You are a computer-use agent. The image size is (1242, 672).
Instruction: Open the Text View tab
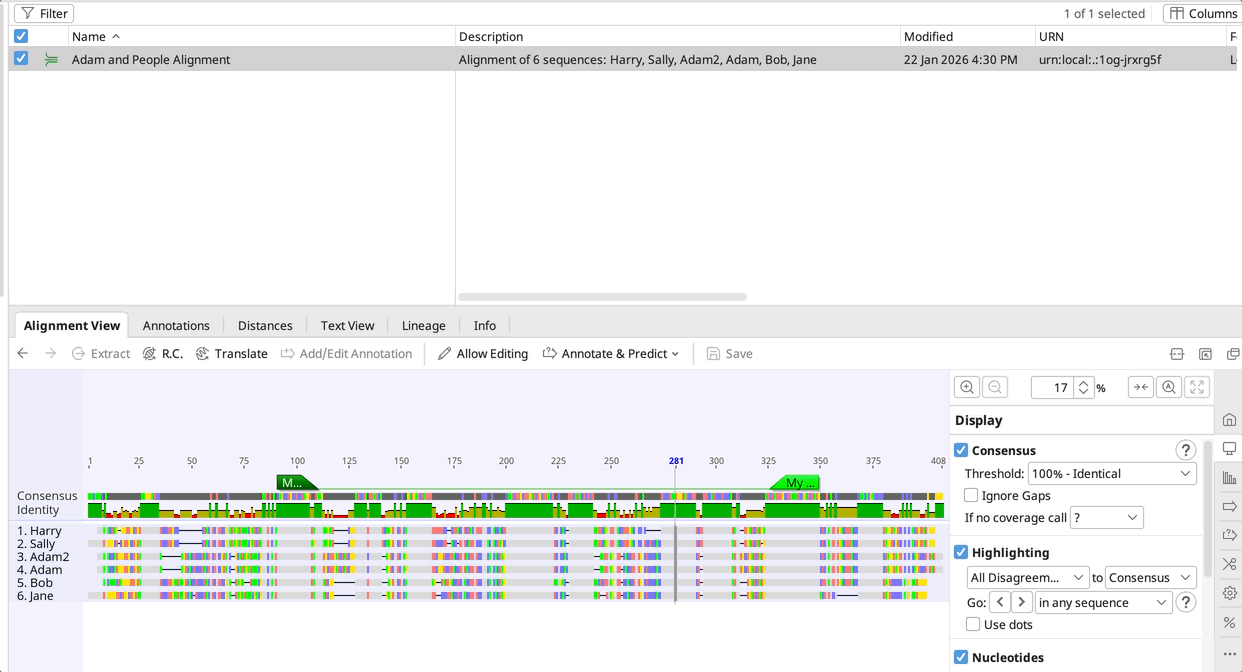click(x=347, y=326)
